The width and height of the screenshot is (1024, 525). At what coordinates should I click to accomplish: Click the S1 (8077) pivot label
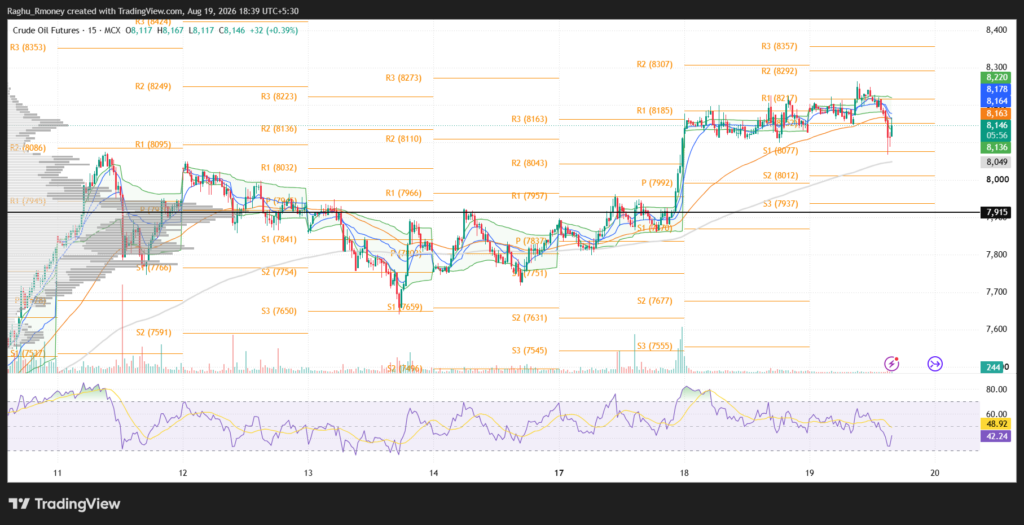(780, 151)
